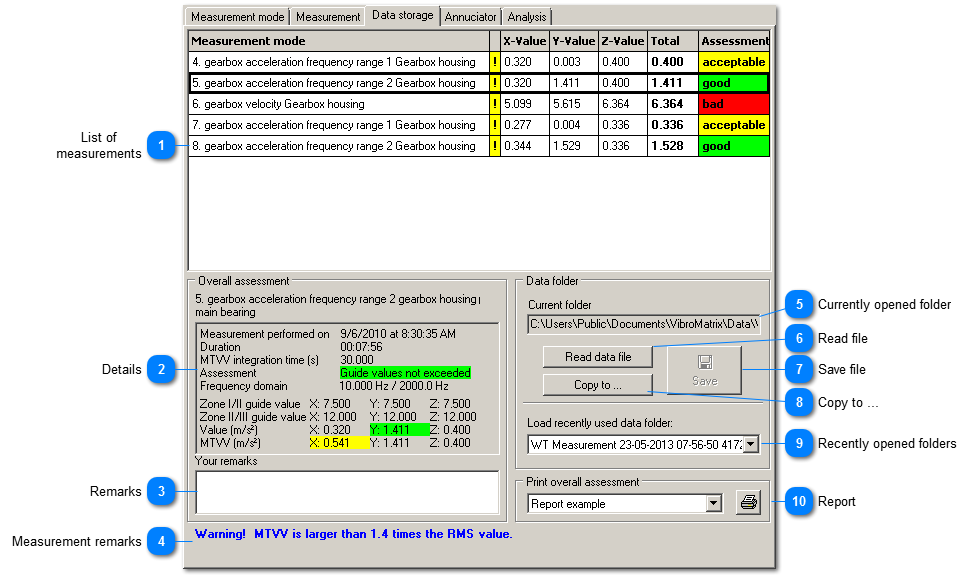The image size is (973, 578).
Task: Click the Save floppy disk button
Action: pos(705,369)
